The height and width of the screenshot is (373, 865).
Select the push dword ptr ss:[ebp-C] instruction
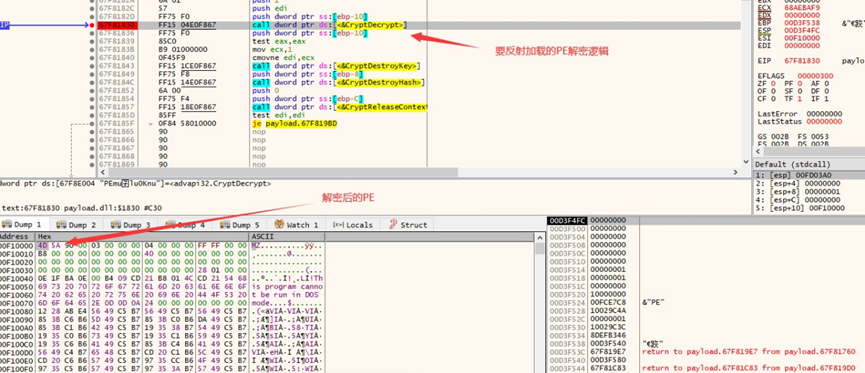[x=307, y=99]
